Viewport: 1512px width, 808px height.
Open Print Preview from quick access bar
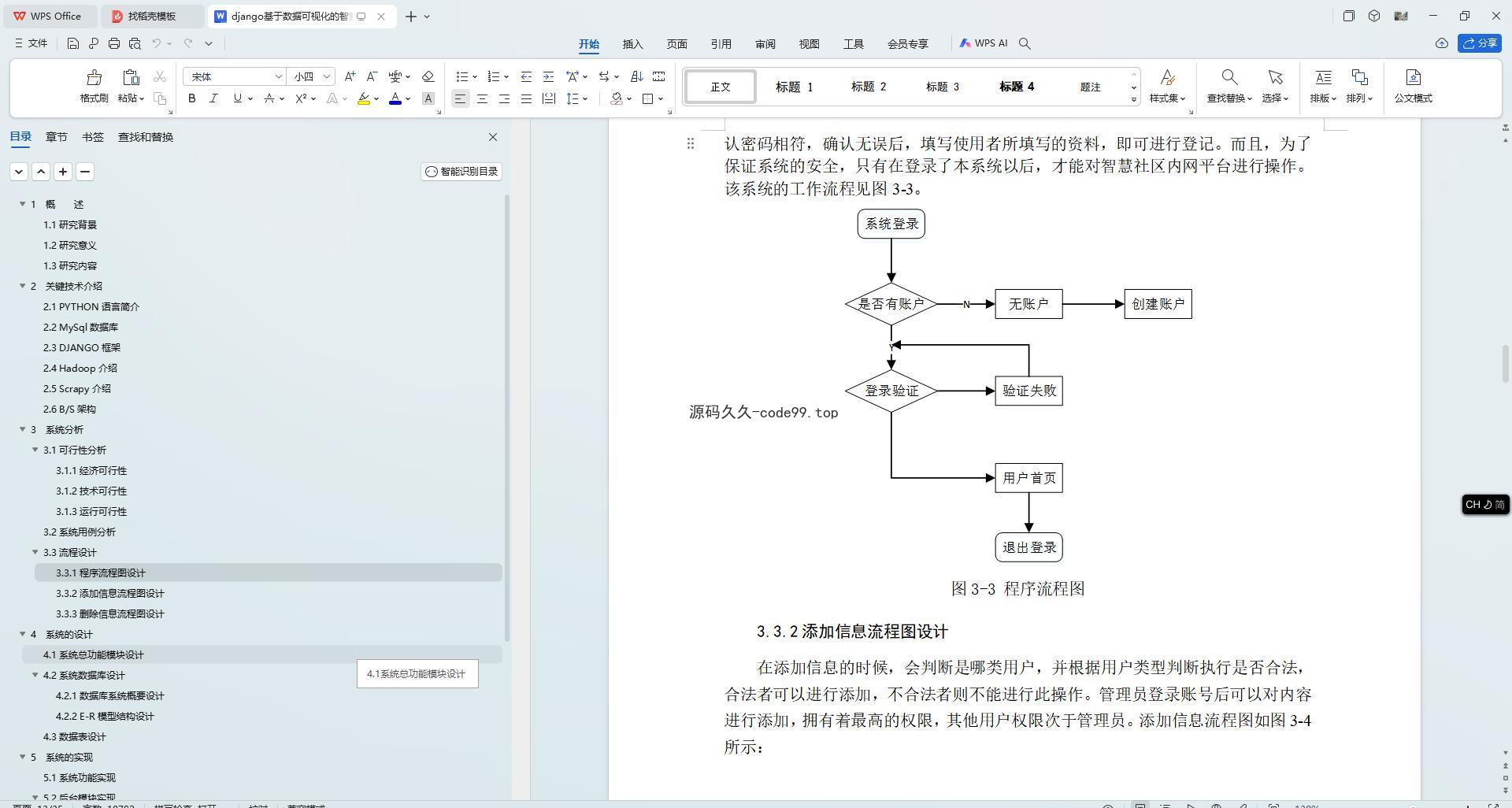(135, 43)
